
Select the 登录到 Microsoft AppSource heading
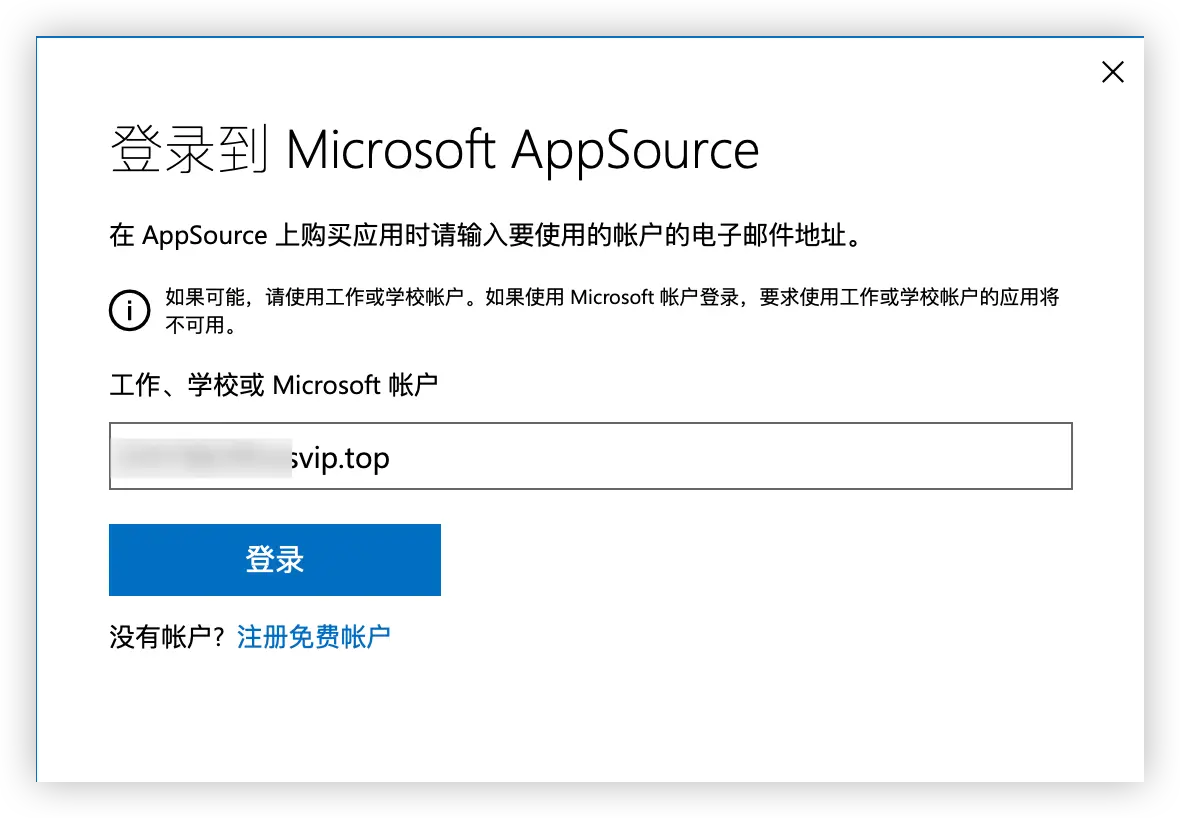pyautogui.click(x=434, y=150)
